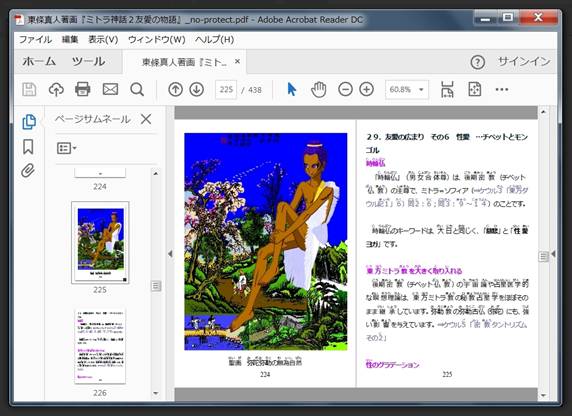The width and height of the screenshot is (572, 416).
Task: Click the fit page view icon
Action: pyautogui.click(x=475, y=89)
